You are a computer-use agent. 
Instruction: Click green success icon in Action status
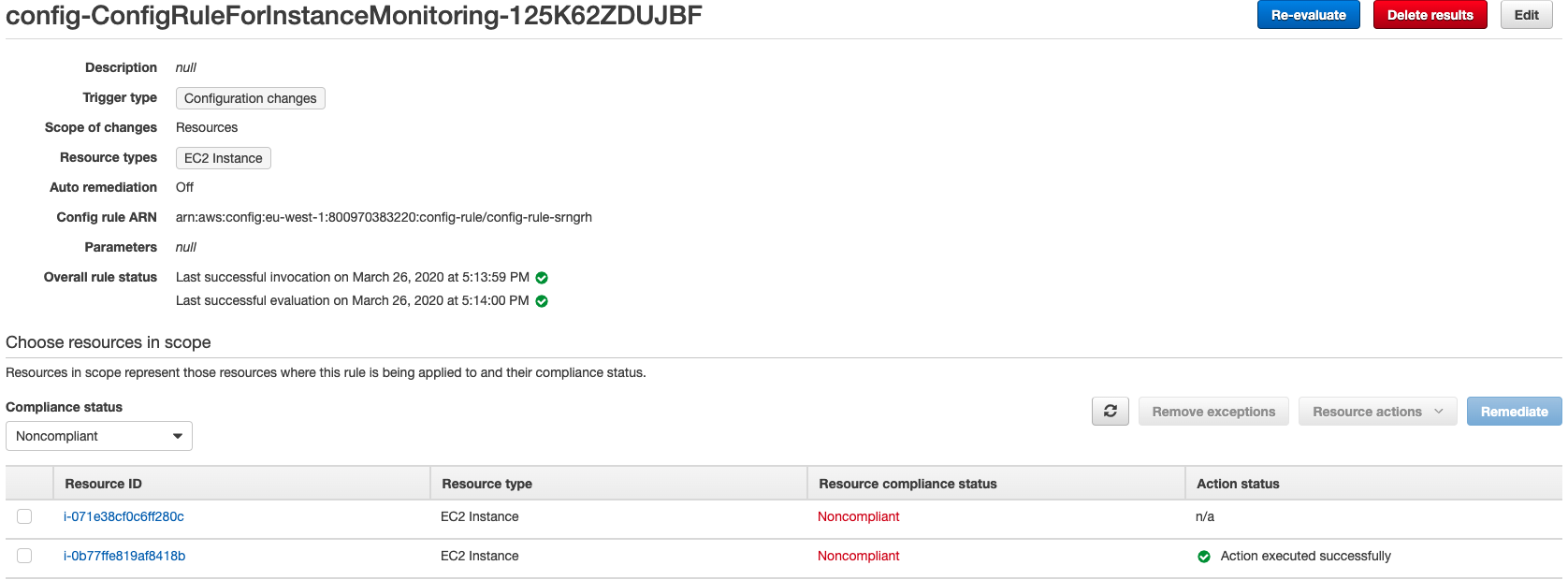pyautogui.click(x=1204, y=557)
